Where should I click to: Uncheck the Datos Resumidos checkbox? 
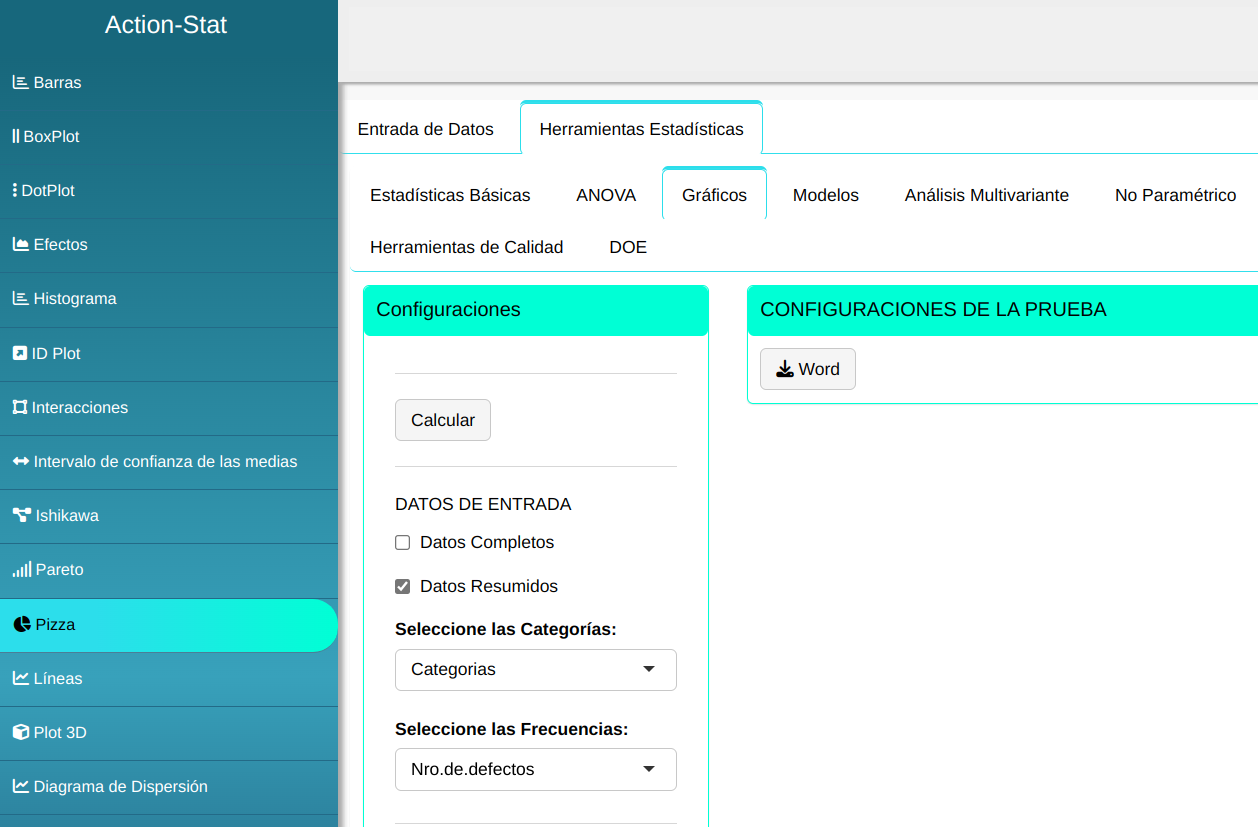[403, 587]
